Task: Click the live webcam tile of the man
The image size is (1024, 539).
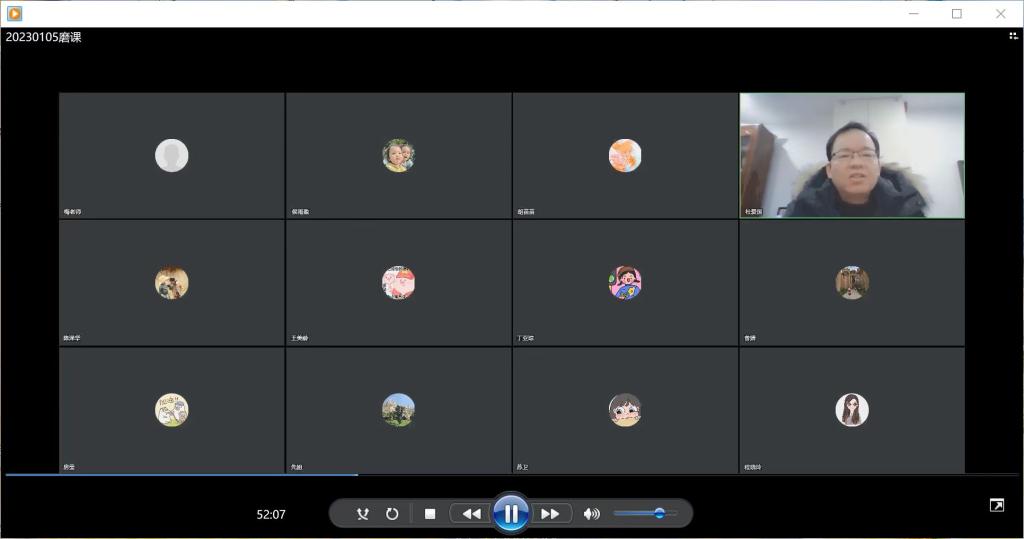Action: coord(852,155)
